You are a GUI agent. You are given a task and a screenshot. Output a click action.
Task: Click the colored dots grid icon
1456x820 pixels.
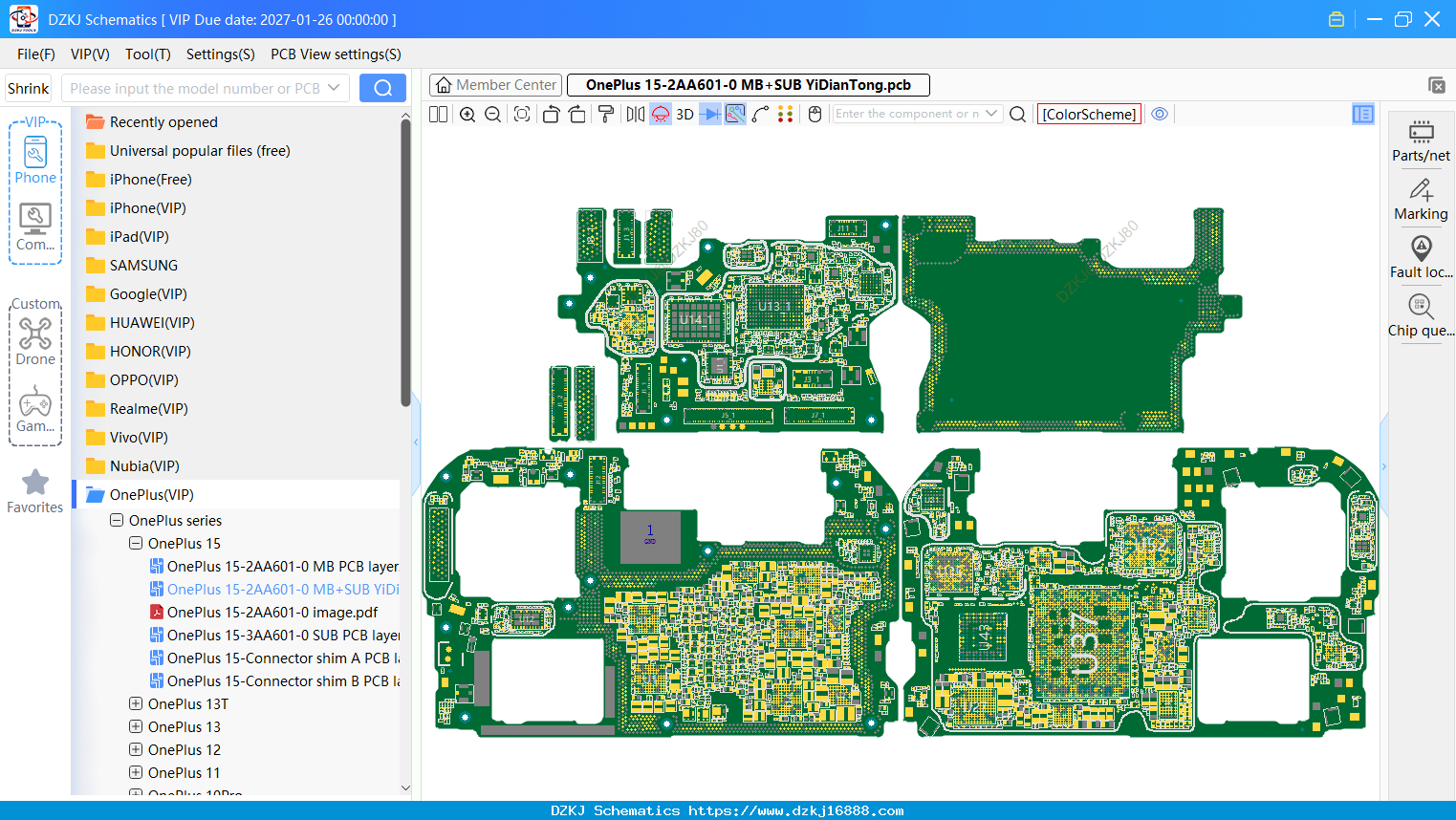(786, 114)
